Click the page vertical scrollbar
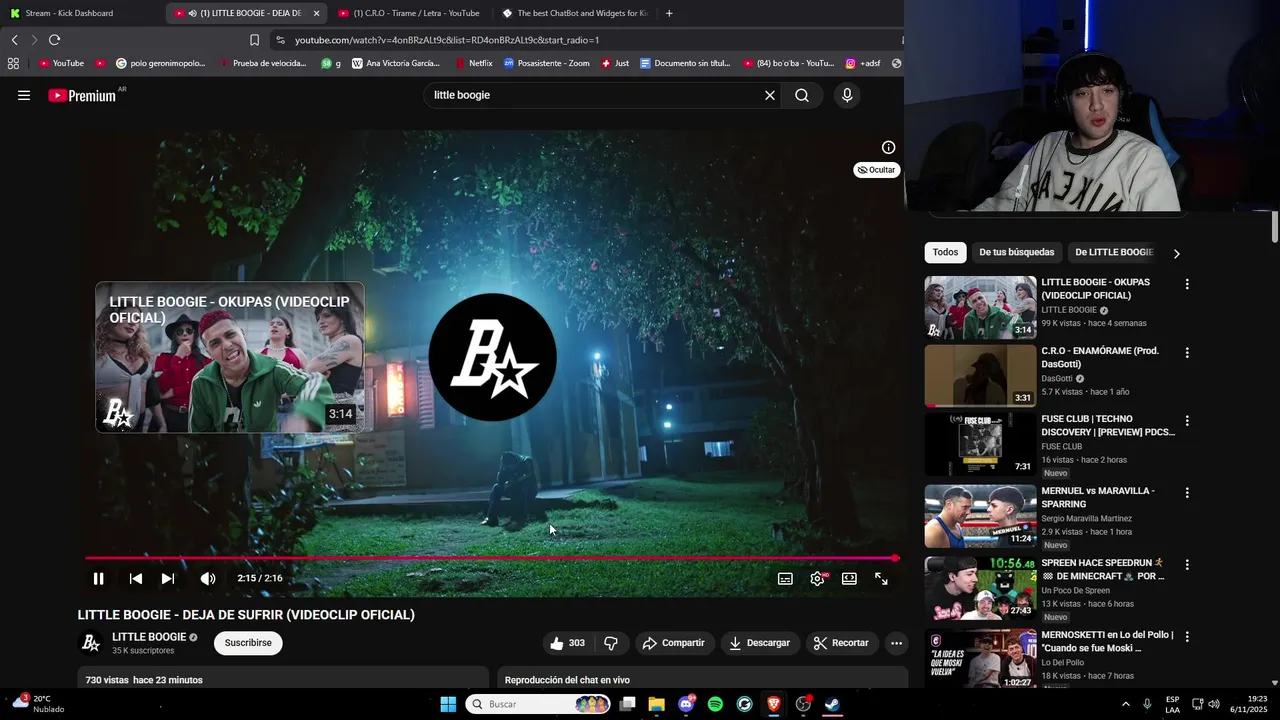Viewport: 1280px width, 720px height. [x=1275, y=226]
